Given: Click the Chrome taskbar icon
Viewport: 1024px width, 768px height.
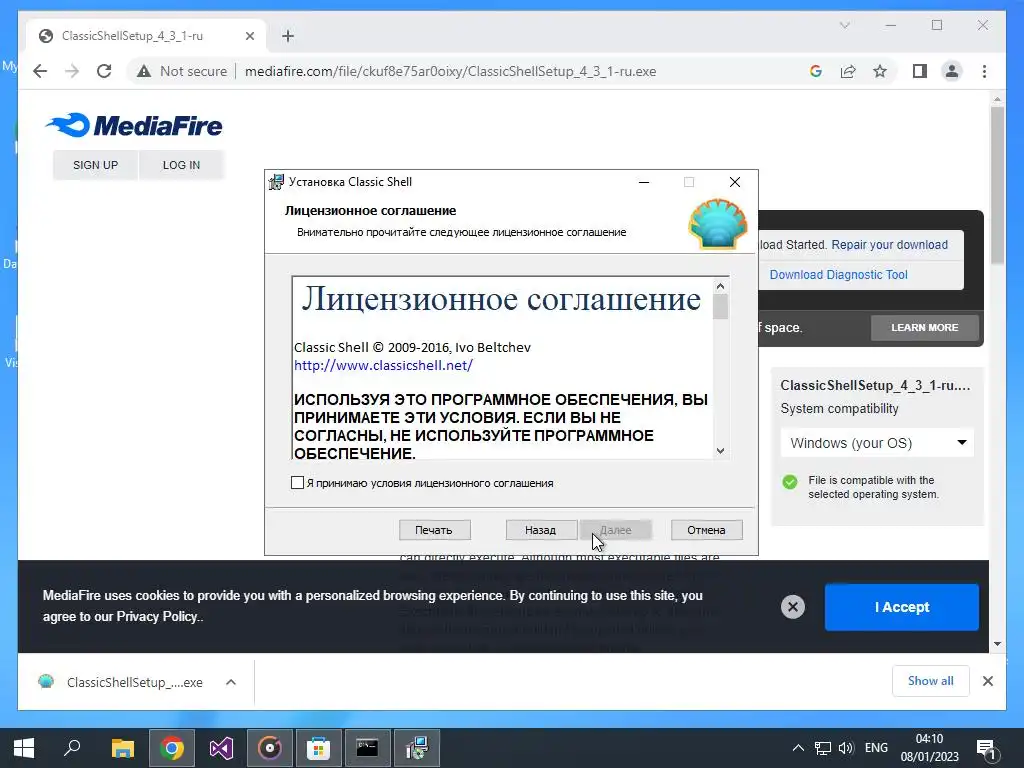Looking at the screenshot, I should pyautogui.click(x=172, y=748).
